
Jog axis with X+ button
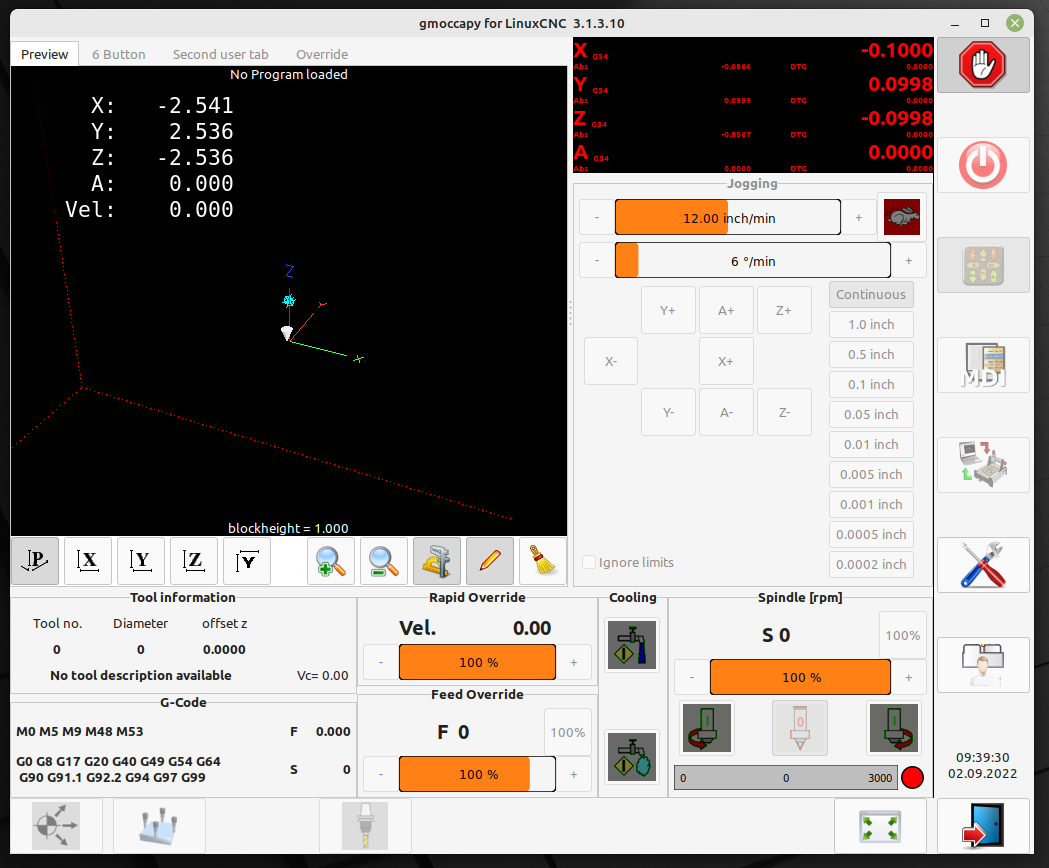[x=726, y=361]
